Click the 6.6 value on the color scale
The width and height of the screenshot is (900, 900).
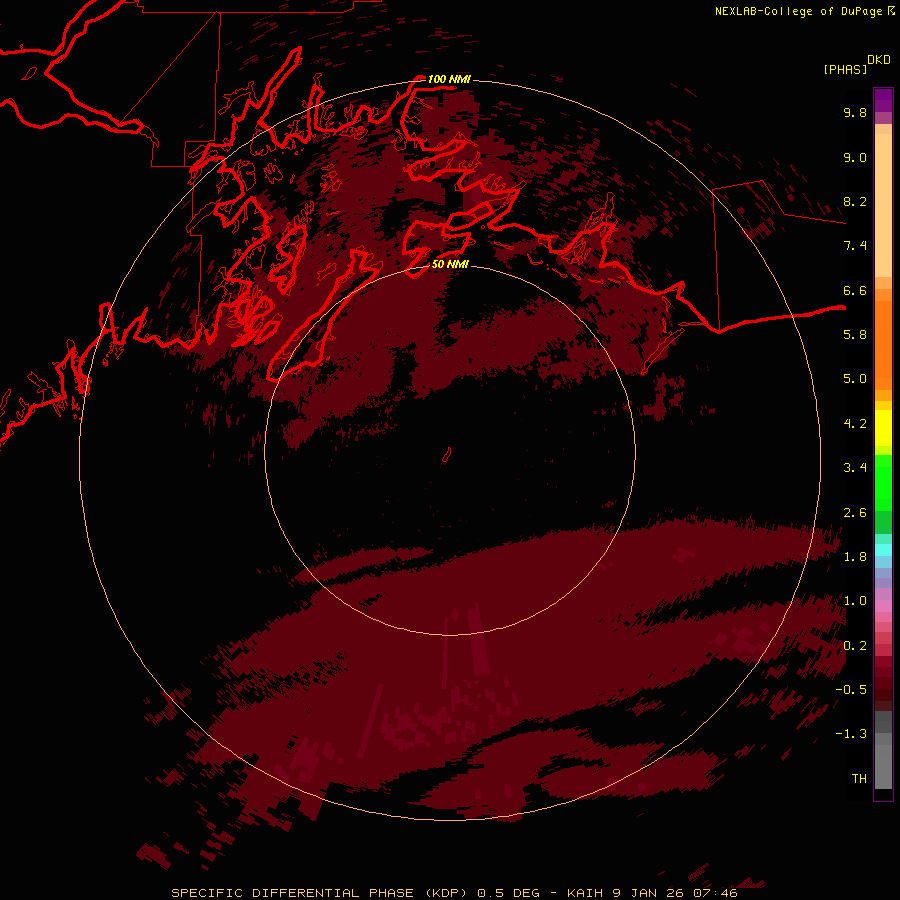click(855, 290)
